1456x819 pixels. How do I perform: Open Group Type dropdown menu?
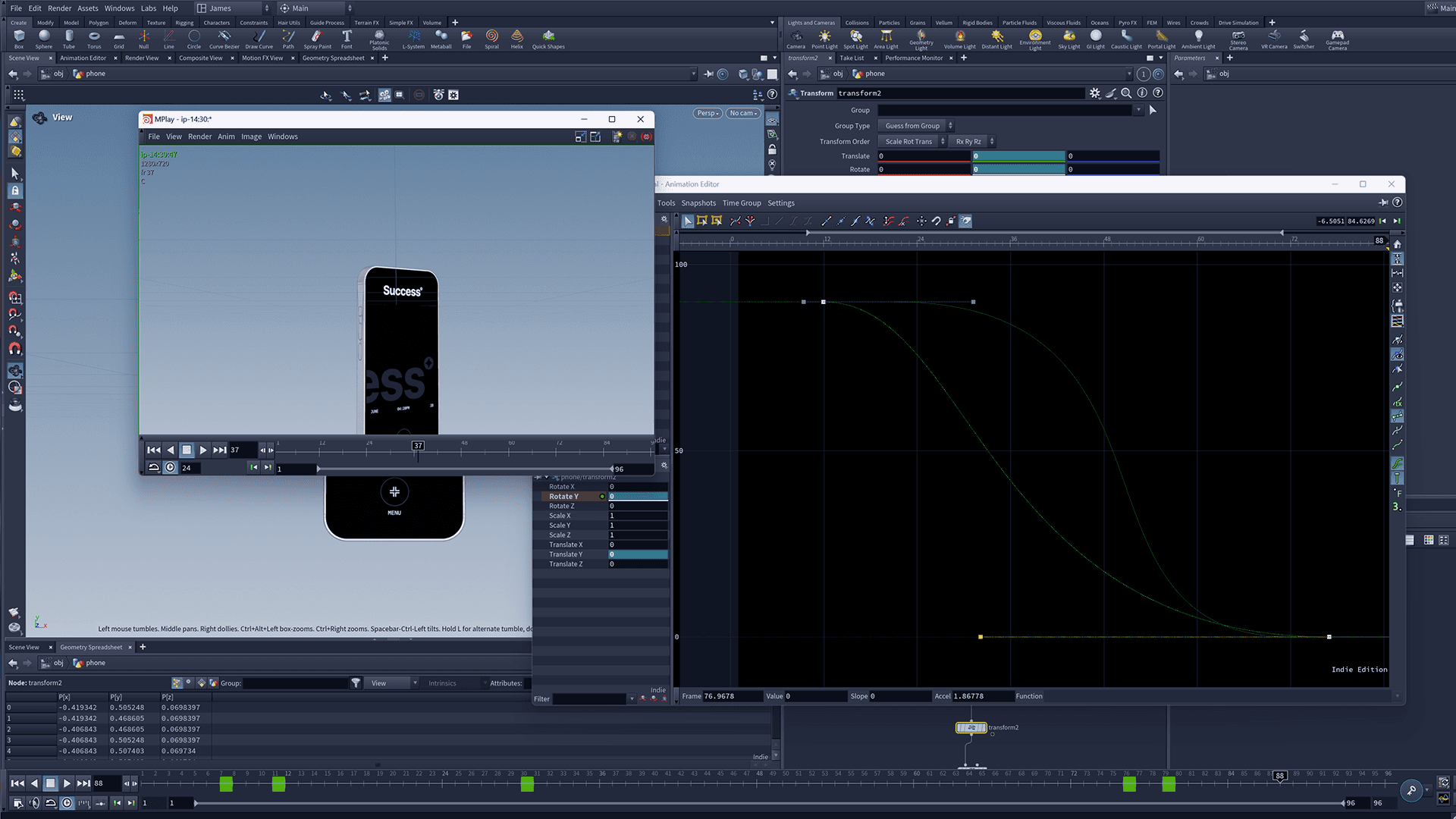pyautogui.click(x=917, y=126)
